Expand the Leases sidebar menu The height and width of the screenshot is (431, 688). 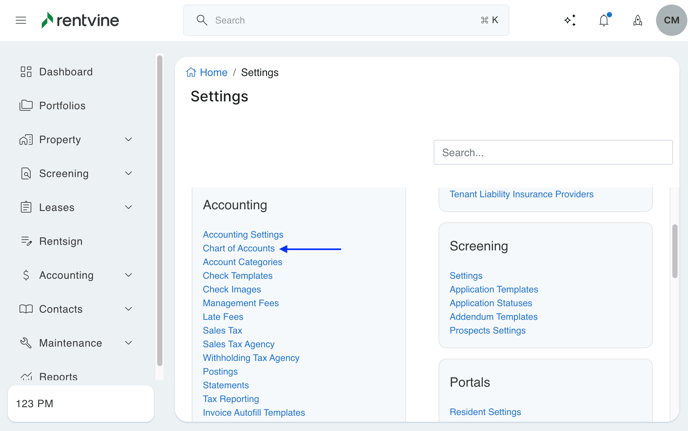tap(128, 208)
